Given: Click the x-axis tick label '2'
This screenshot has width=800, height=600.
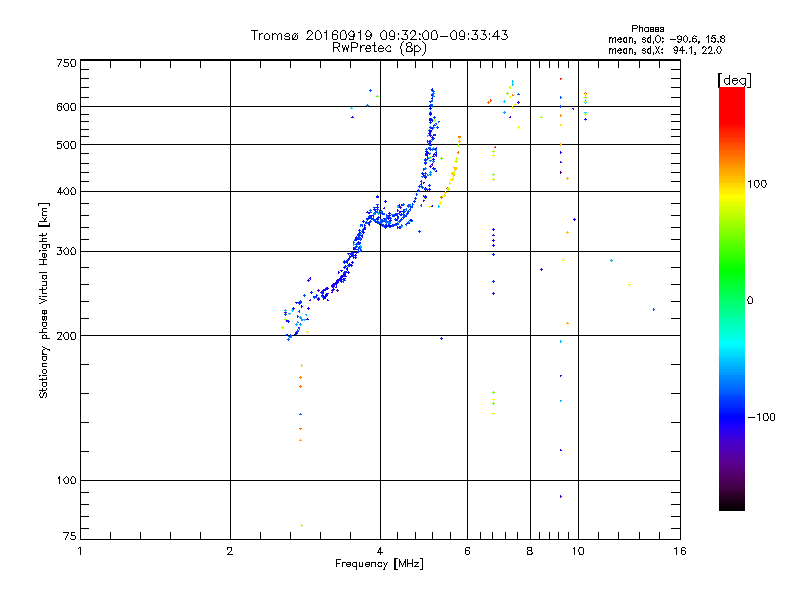Looking at the screenshot, I should click(x=230, y=551).
